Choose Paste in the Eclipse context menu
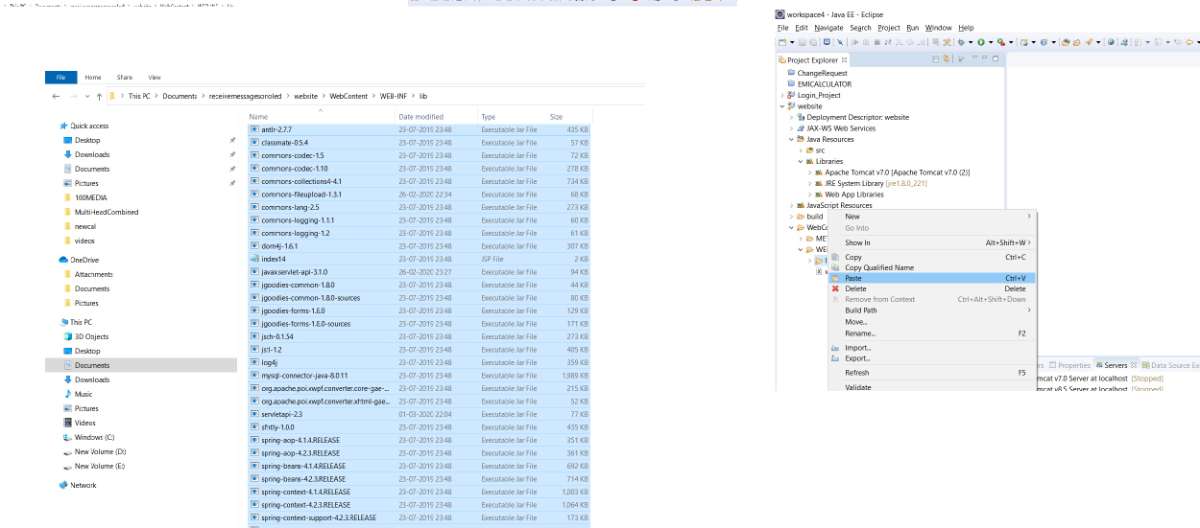The height and width of the screenshot is (528, 1200). (931, 278)
